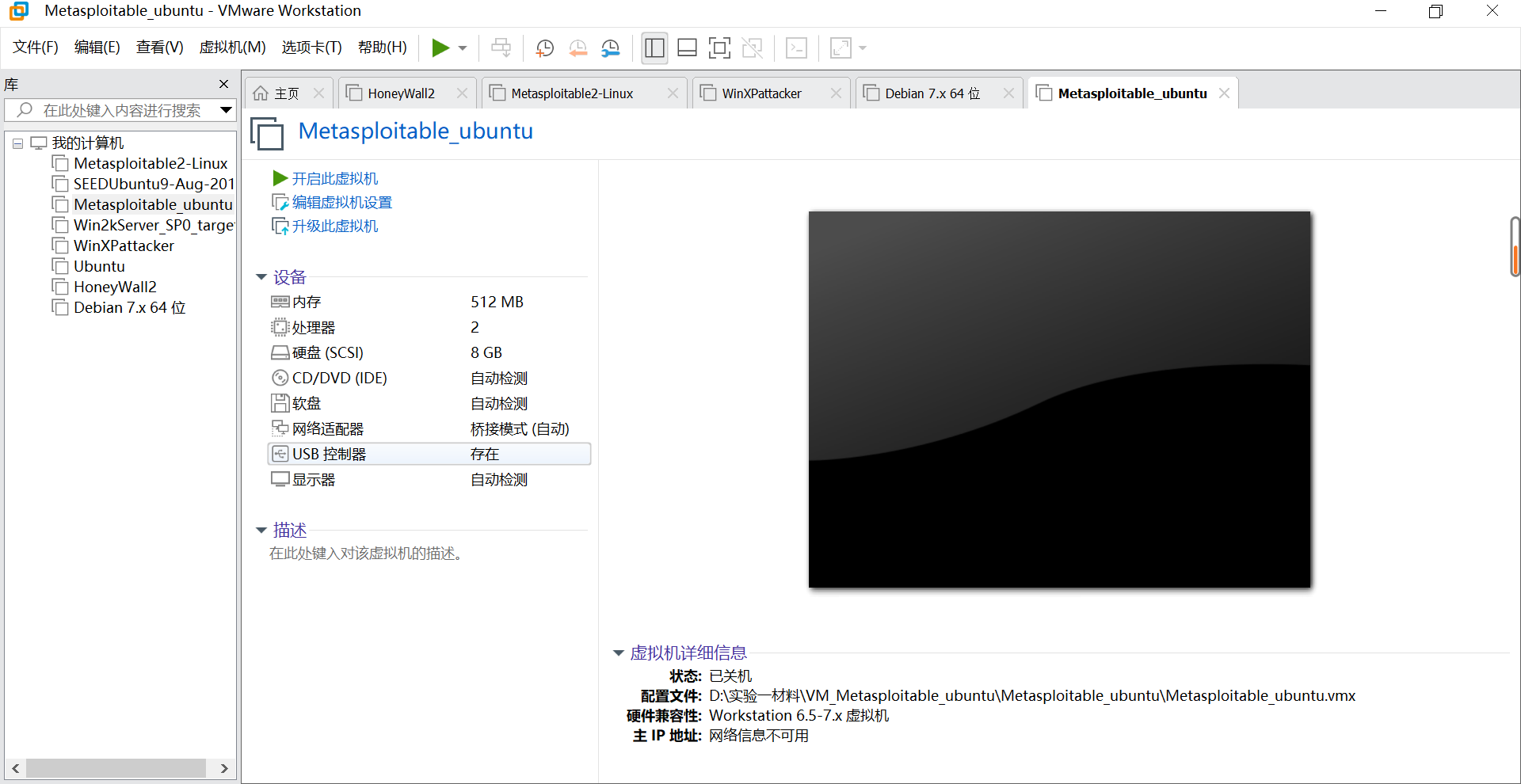Open the 编辑(E) menu
This screenshot has height=784, width=1521.
point(97,48)
